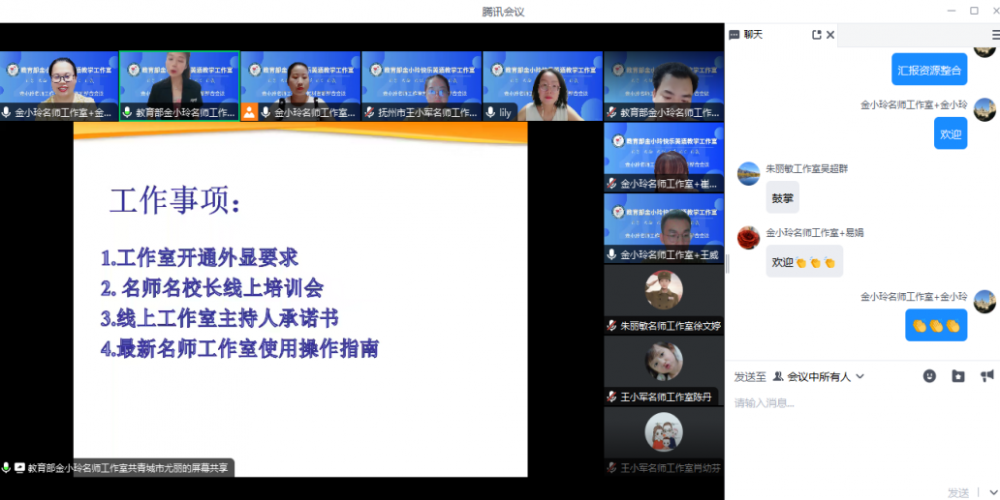
Task: Select the lily participant video tile
Action: click(543, 86)
